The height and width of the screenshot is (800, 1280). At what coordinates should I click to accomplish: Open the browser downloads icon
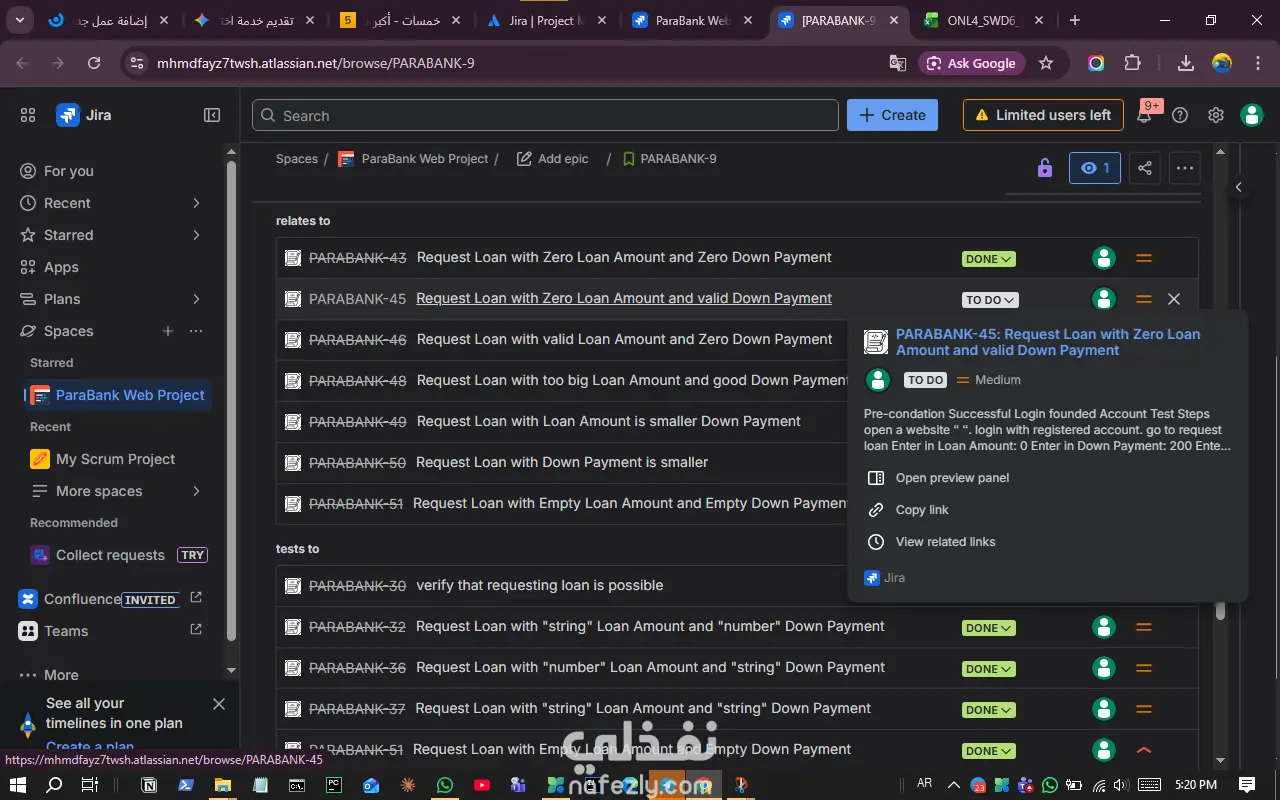pos(1185,63)
